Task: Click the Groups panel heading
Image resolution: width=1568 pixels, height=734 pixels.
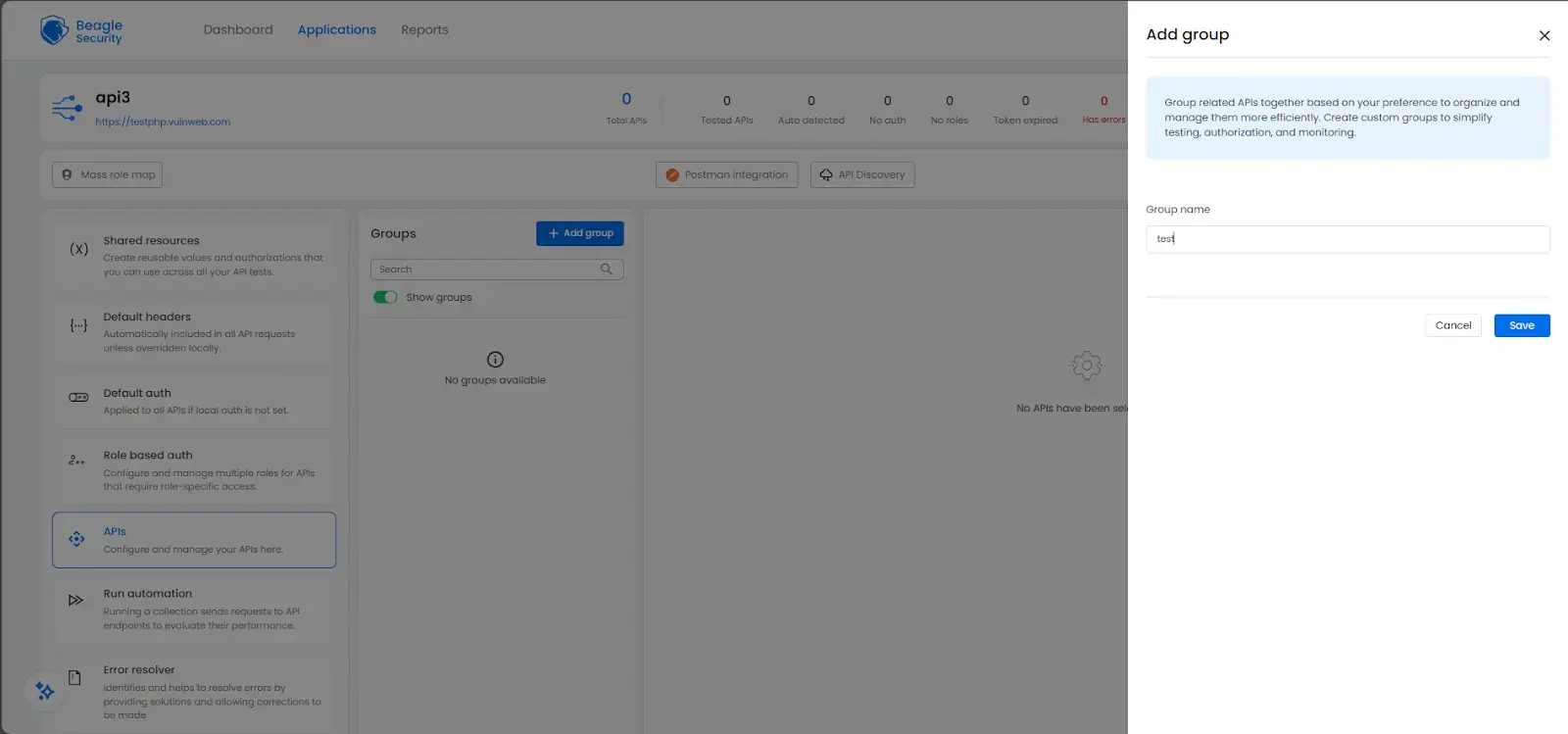Action: click(x=393, y=233)
